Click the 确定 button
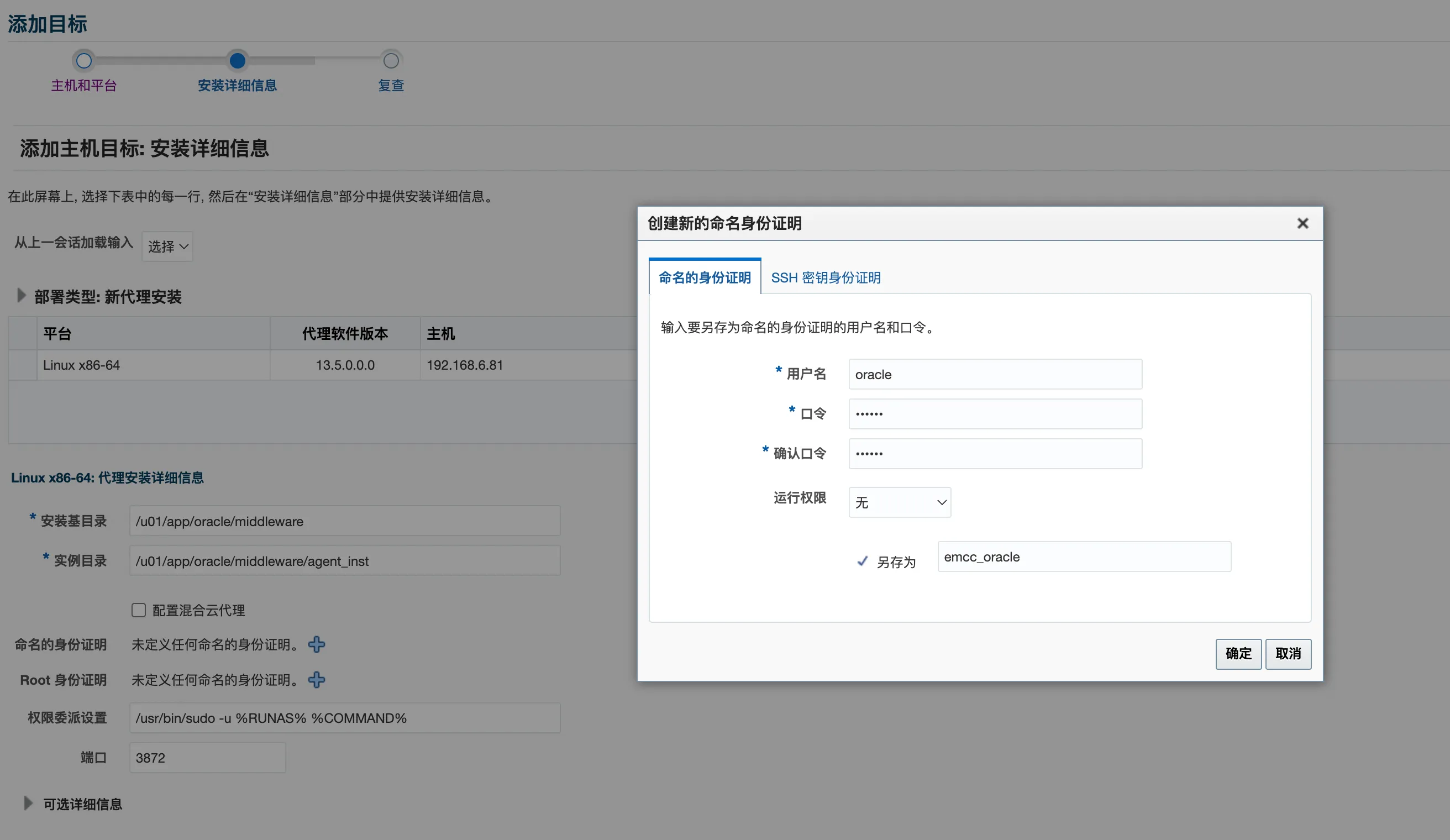 1238,654
